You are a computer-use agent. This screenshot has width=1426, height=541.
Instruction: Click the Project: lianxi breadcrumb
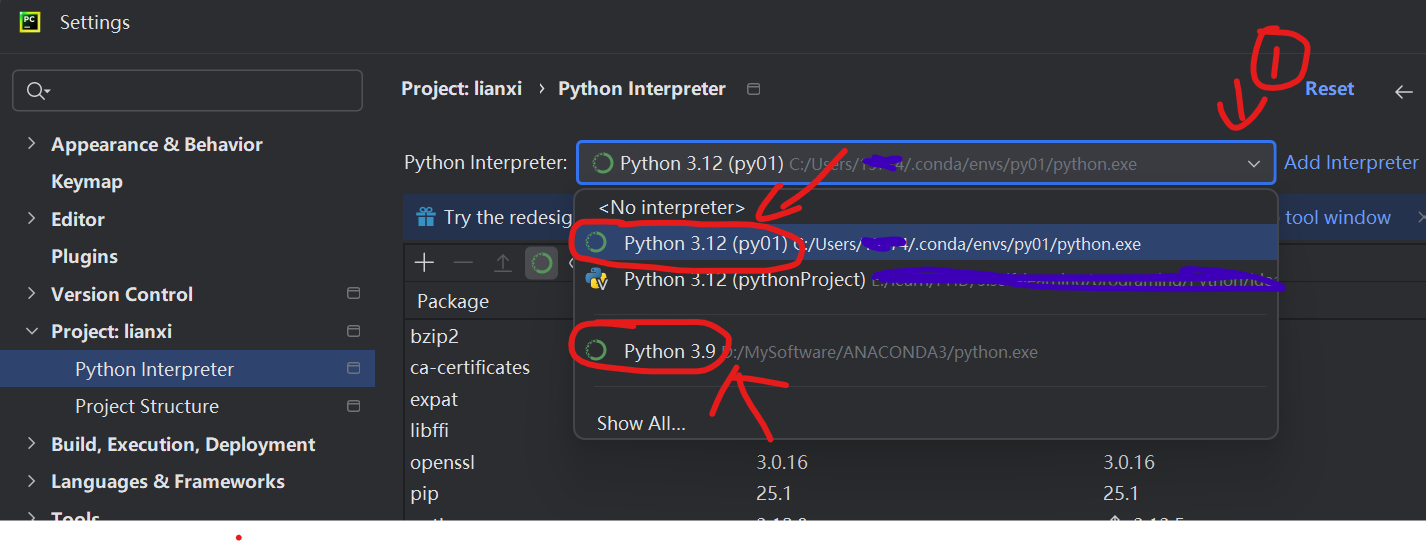pyautogui.click(x=461, y=89)
